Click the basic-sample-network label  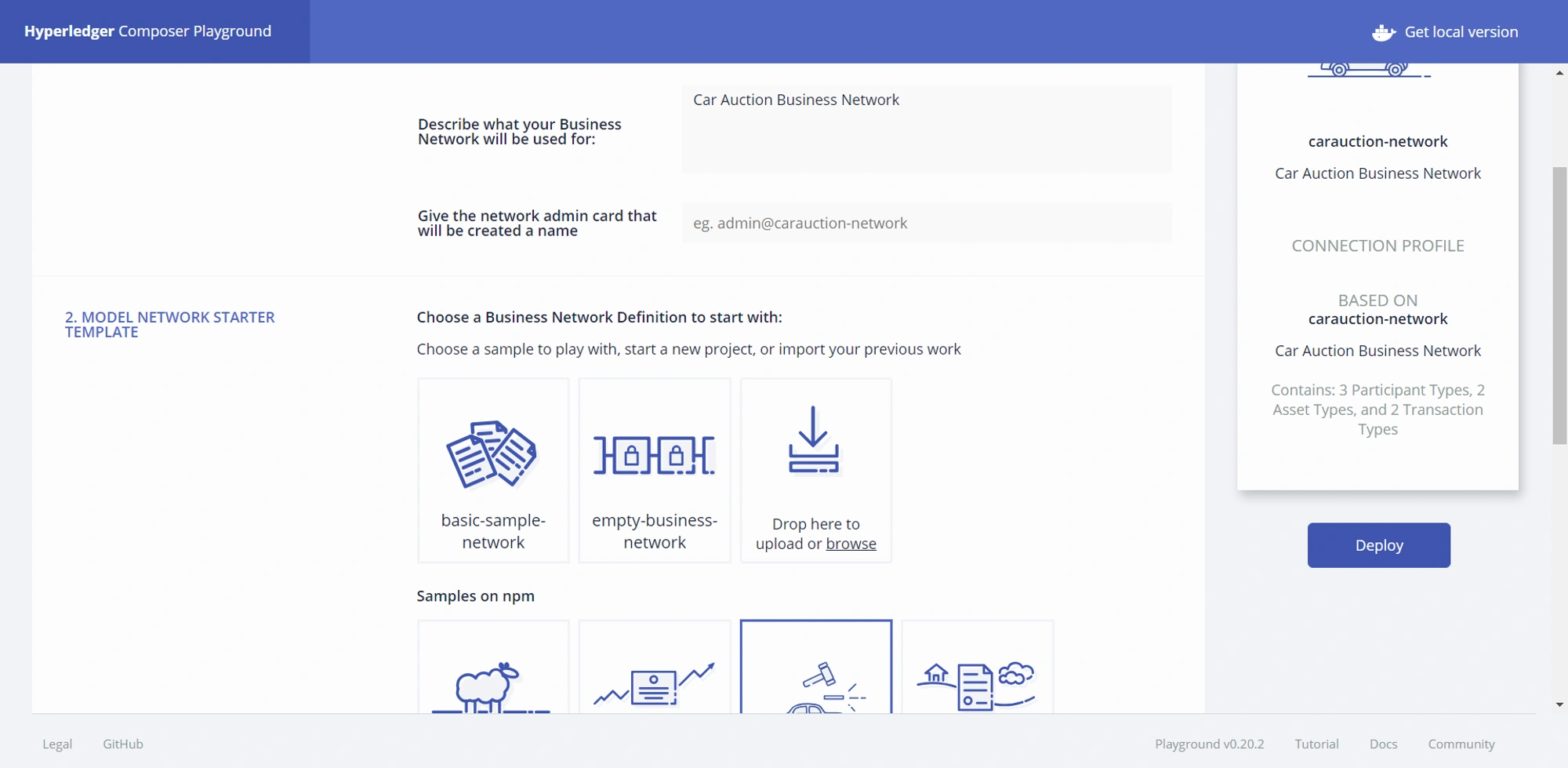(x=493, y=531)
